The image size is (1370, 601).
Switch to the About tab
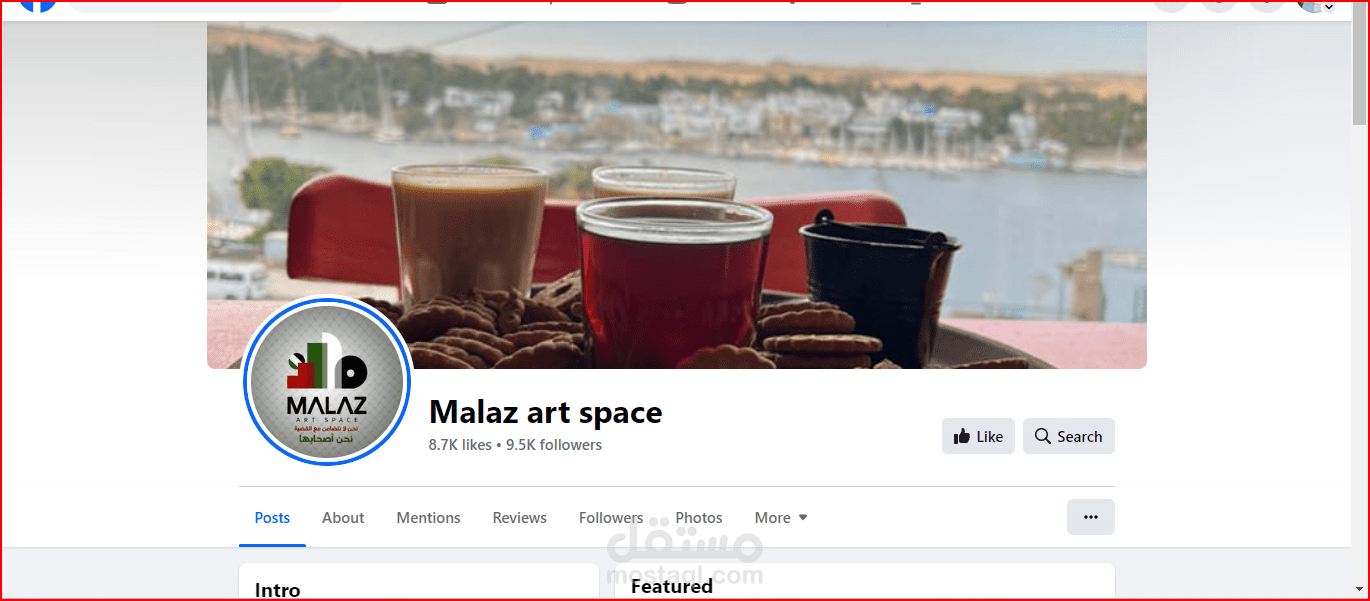(343, 518)
